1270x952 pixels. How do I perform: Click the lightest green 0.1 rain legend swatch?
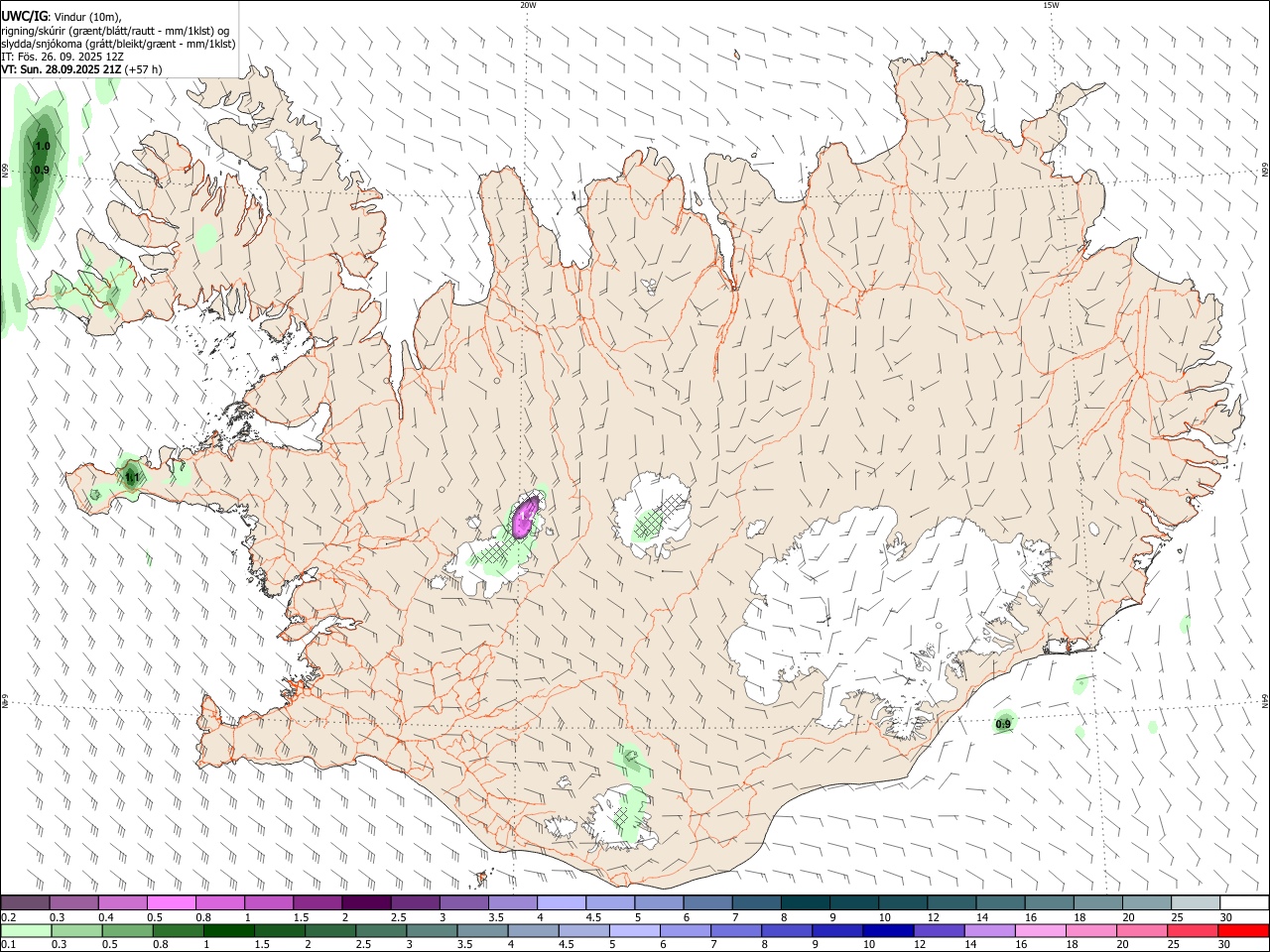click(26, 931)
